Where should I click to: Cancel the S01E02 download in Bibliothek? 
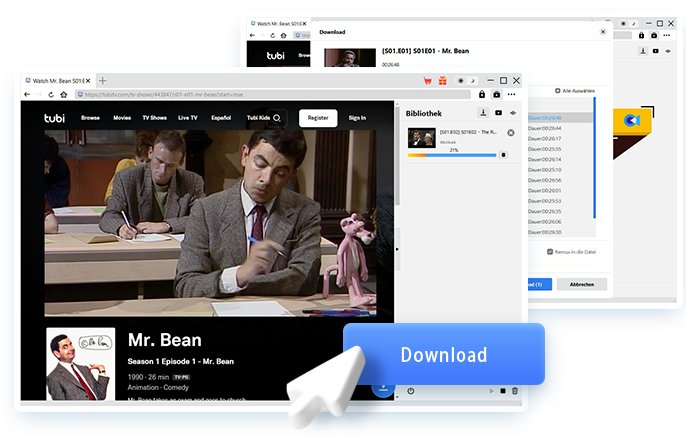coord(511,133)
